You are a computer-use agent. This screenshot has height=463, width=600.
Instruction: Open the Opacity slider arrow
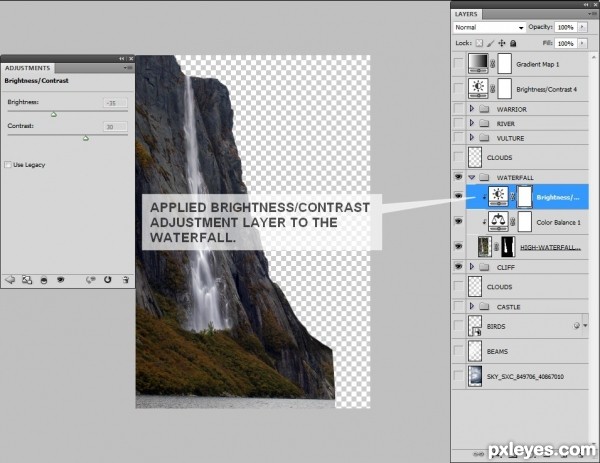click(582, 27)
